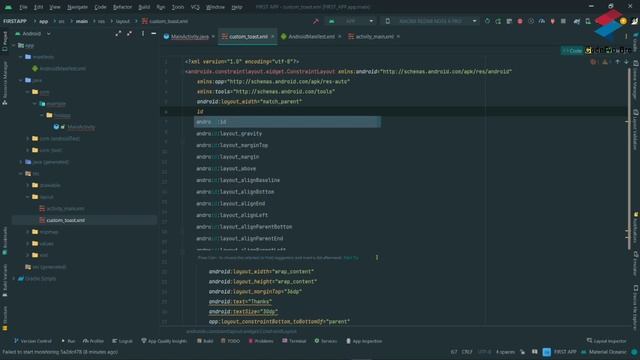Open the VCS menu
This screenshot has height=360, width=640.
pos(195,7)
